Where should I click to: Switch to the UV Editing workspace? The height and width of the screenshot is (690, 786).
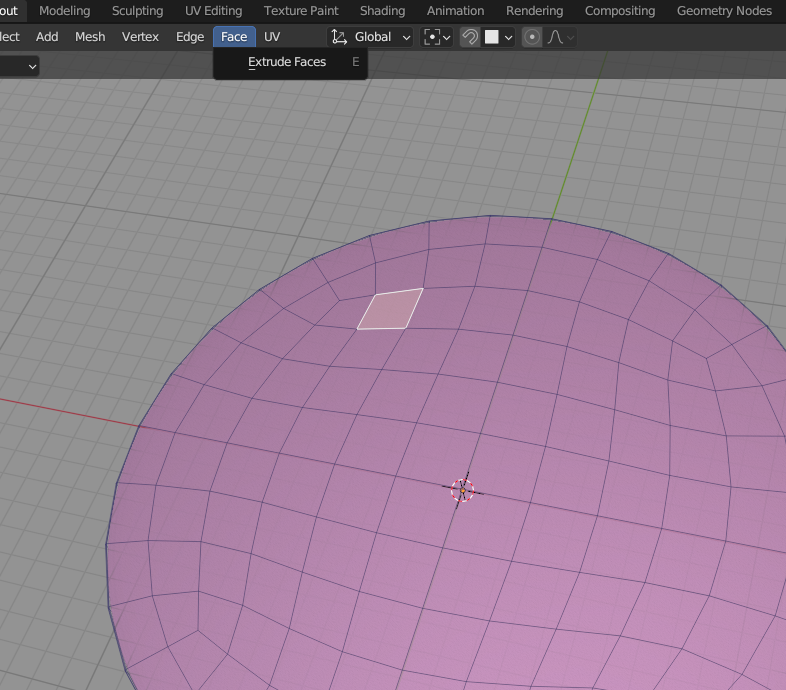coord(213,11)
